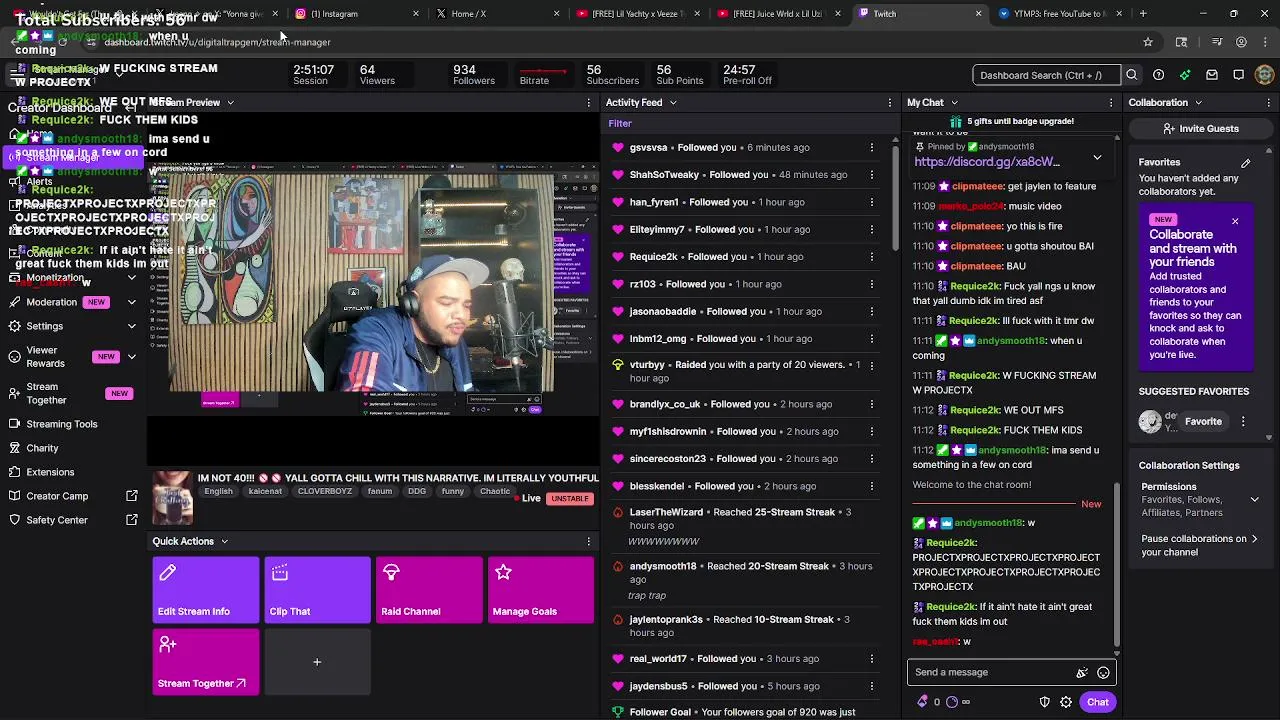Open the emote picker smiley icon
Screen dimensions: 1280x720
pos(1103,673)
